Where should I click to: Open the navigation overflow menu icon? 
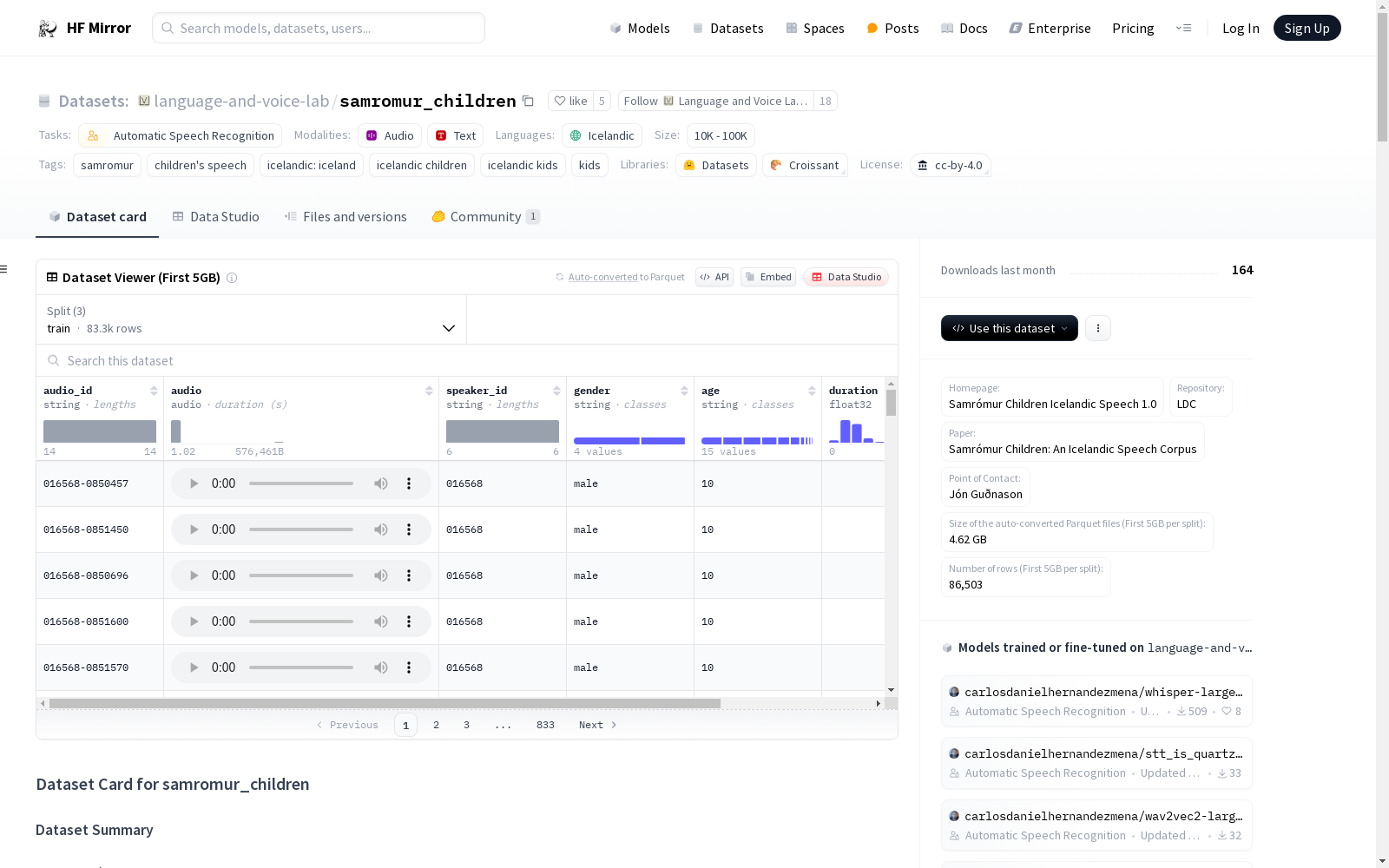[1183, 28]
